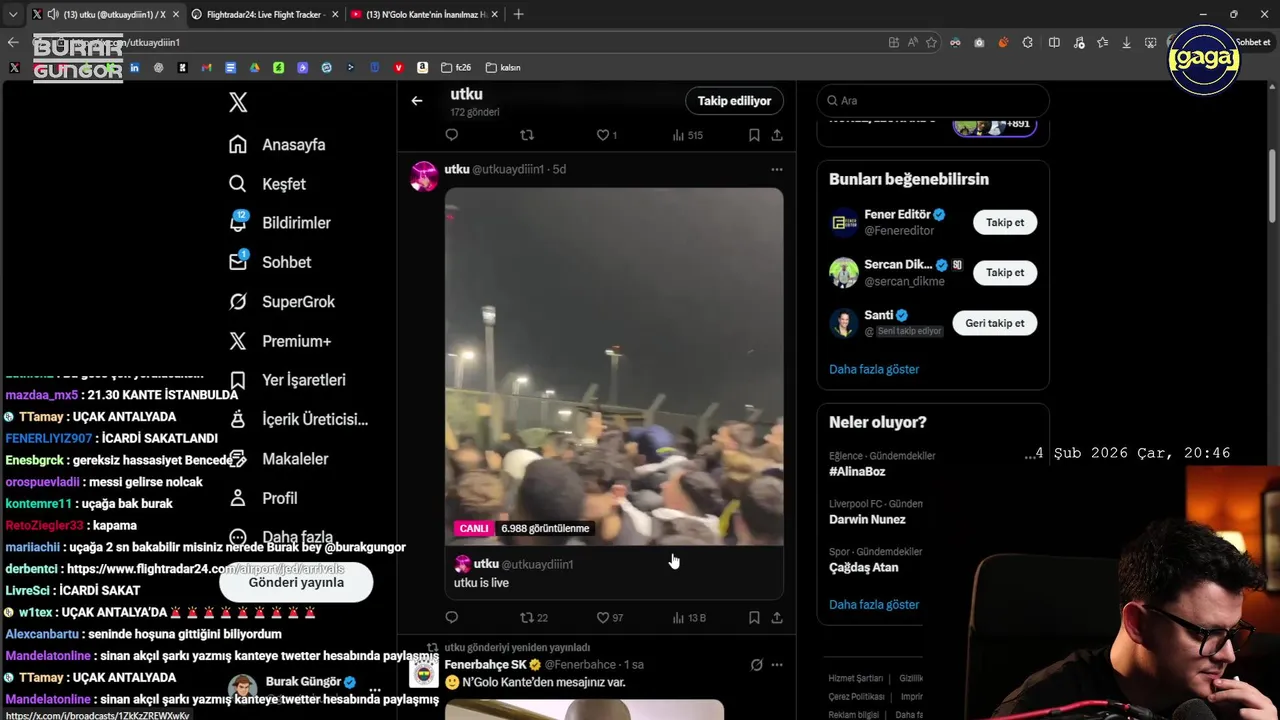Open SuperGrok from the sidebar
The image size is (1280, 720).
click(281, 301)
